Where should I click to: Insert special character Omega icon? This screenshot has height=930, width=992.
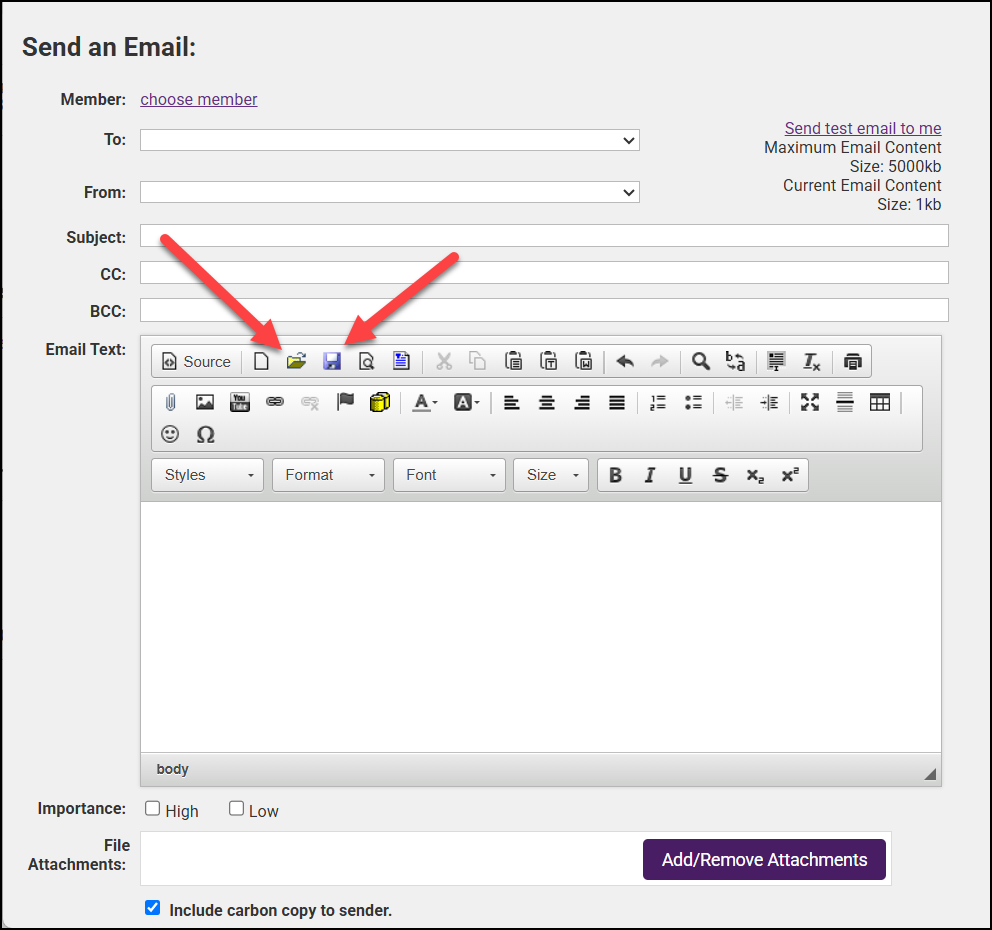point(205,434)
